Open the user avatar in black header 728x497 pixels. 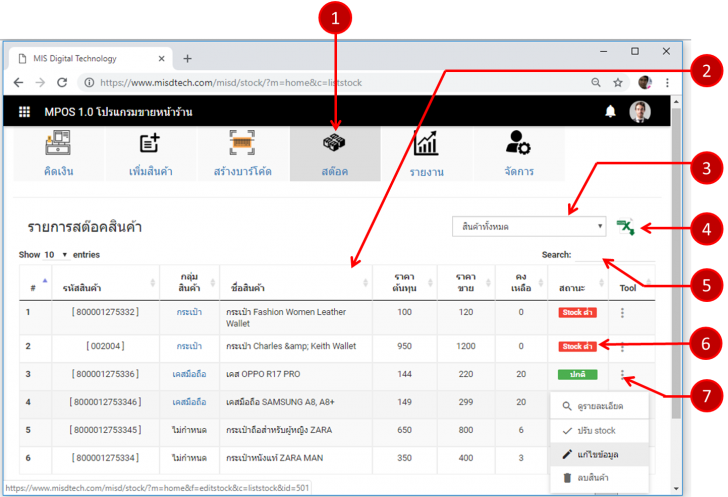point(640,111)
